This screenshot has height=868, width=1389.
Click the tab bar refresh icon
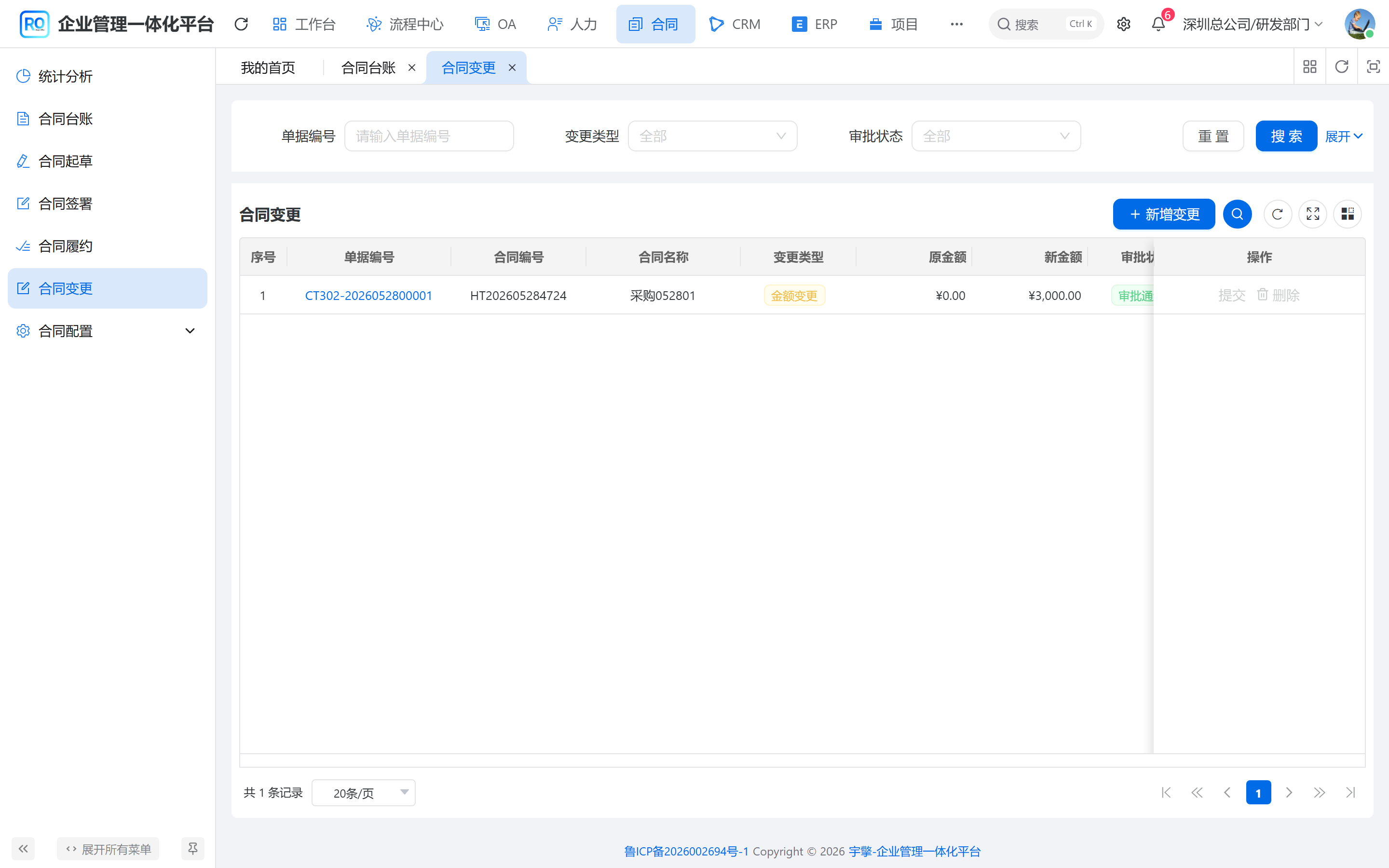(1341, 67)
